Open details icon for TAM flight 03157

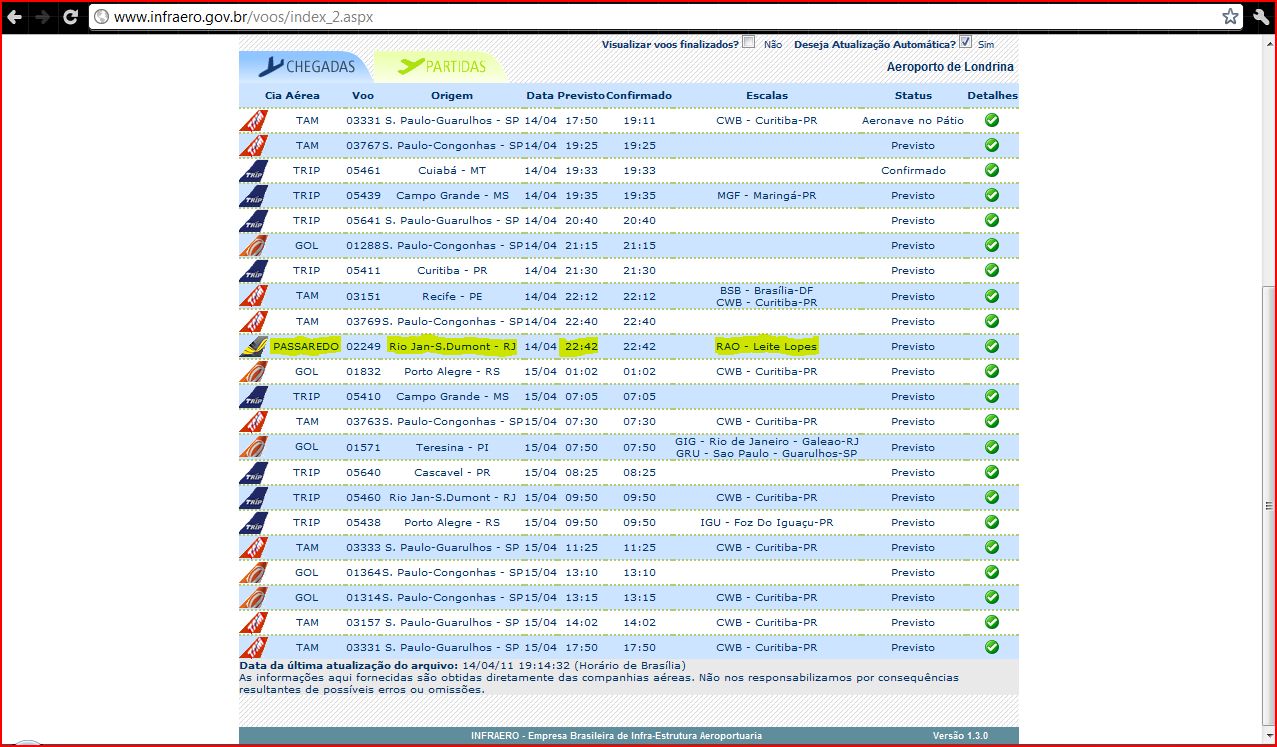(992, 622)
